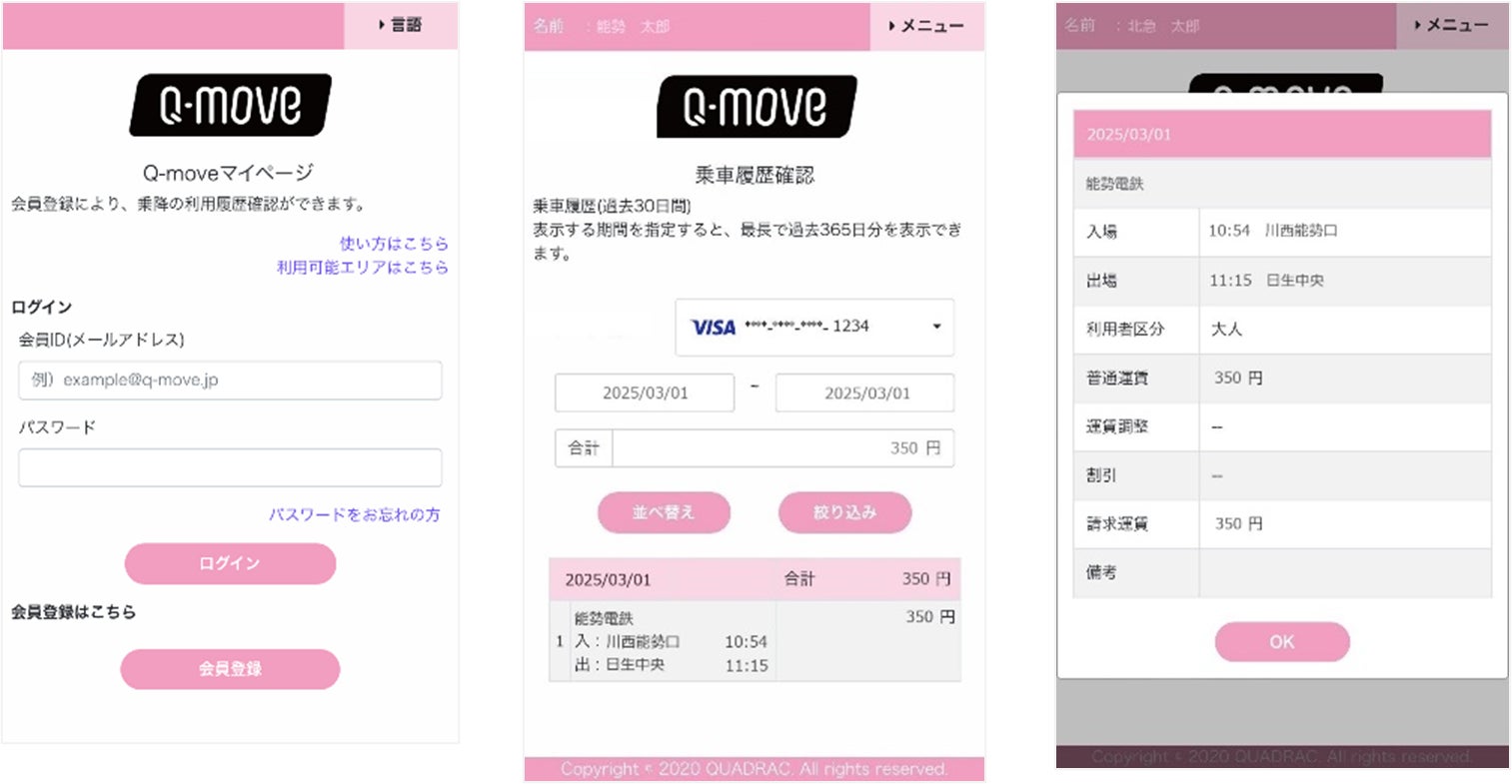Click the 割引 label in the dialog
The image size is (1512, 784).
[x=1101, y=475]
